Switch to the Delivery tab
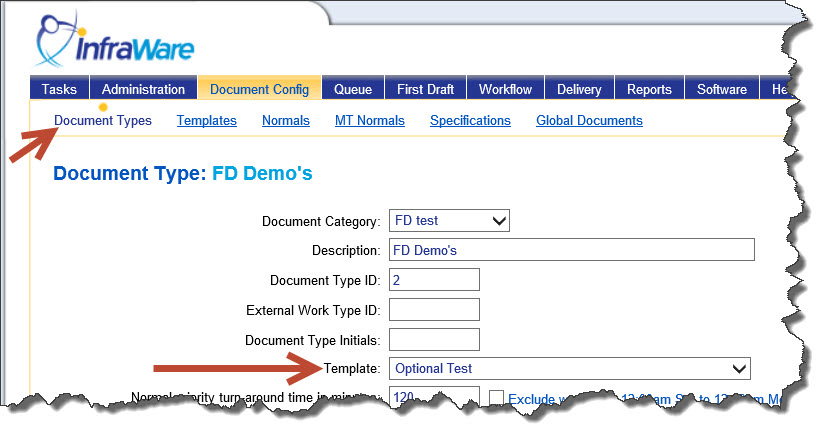Screen dimensions: 829x436 [579, 88]
